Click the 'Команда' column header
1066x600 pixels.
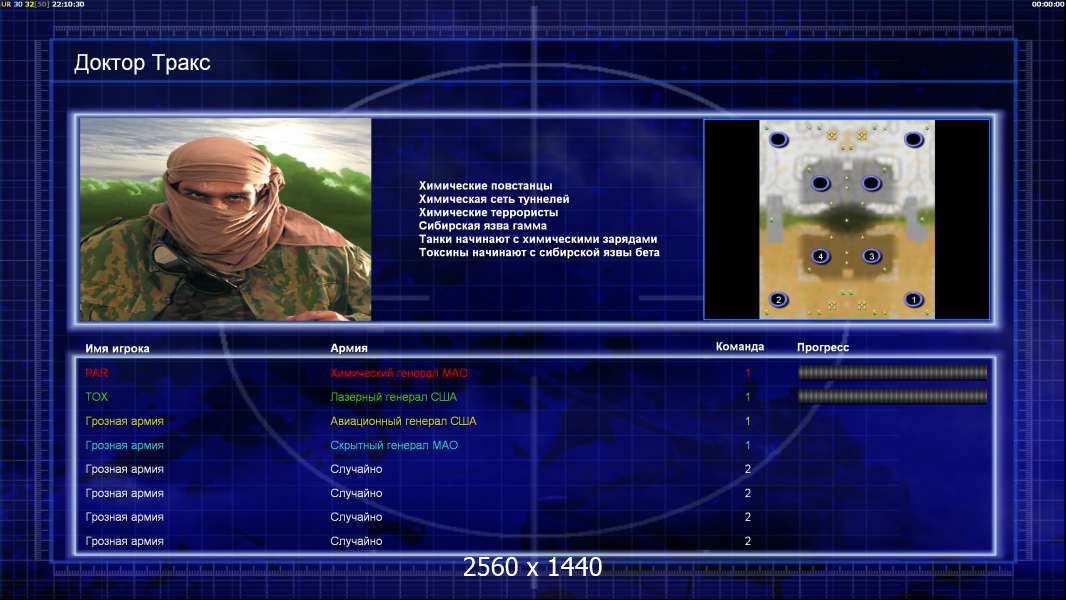[x=740, y=347]
